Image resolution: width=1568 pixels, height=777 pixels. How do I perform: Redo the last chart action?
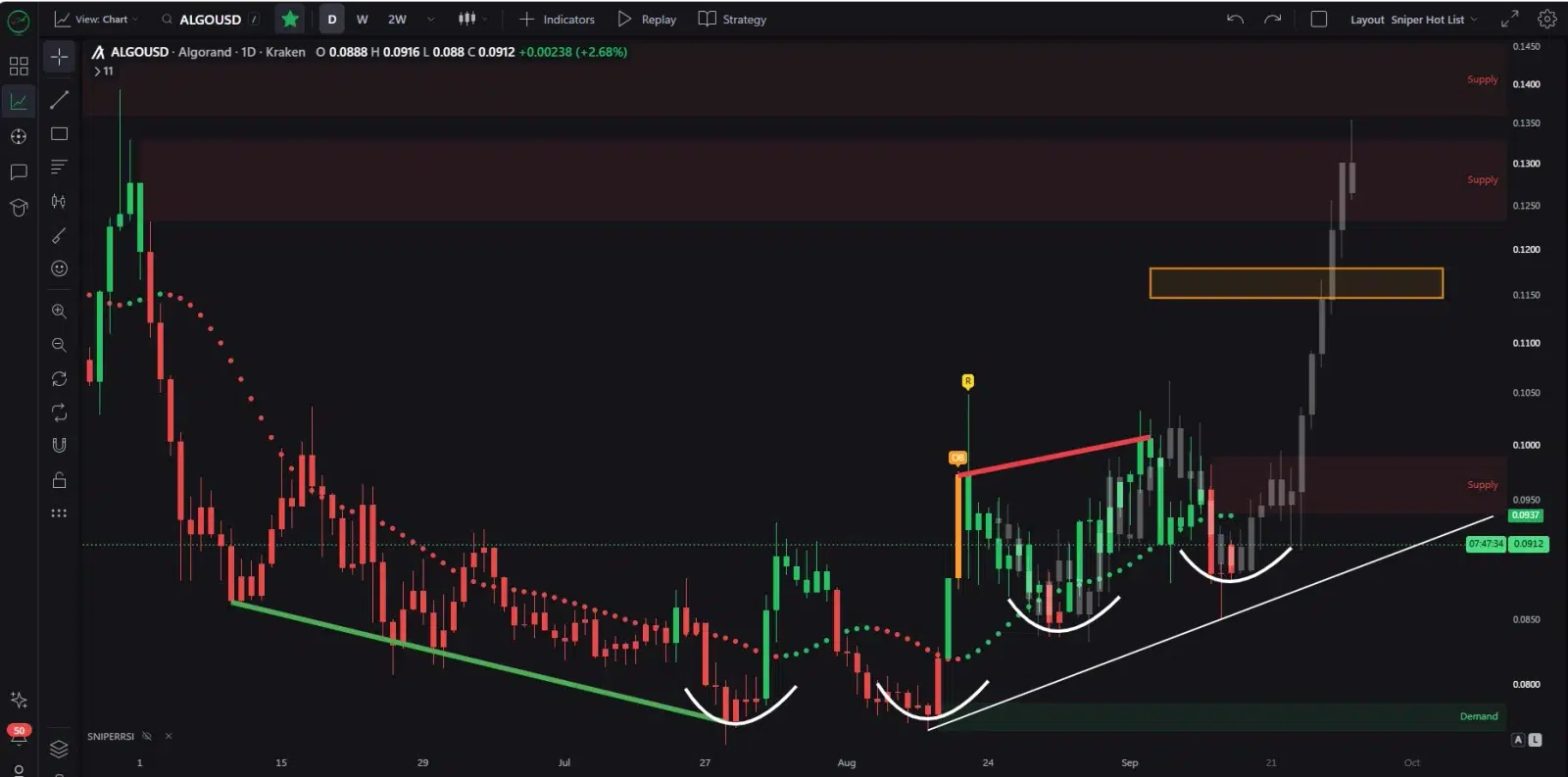click(x=1272, y=19)
